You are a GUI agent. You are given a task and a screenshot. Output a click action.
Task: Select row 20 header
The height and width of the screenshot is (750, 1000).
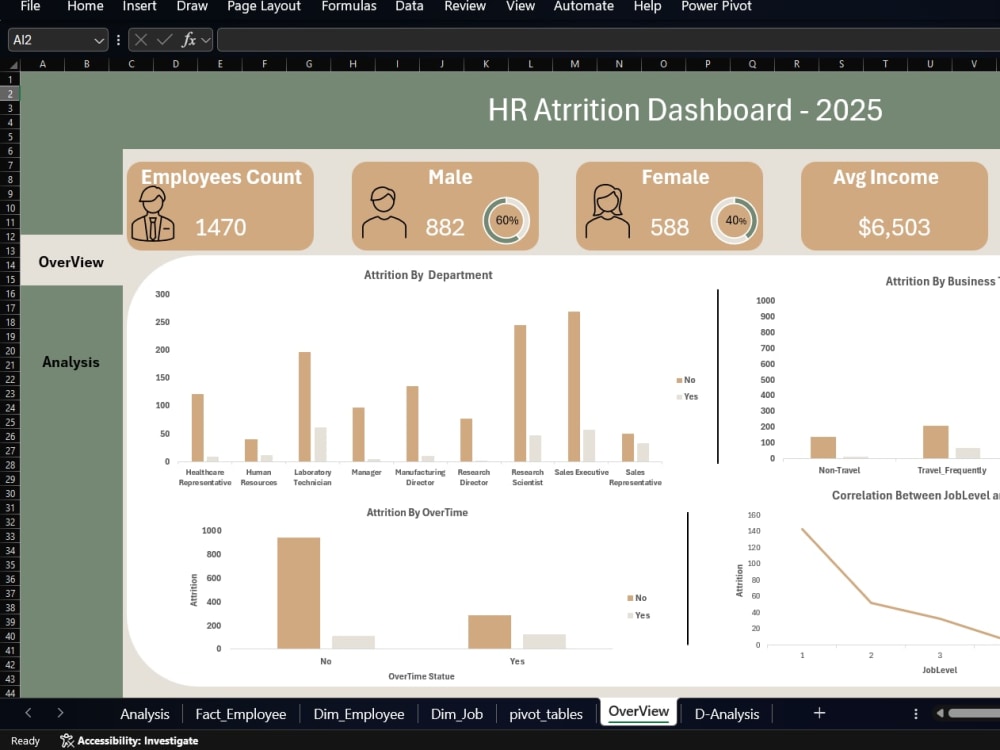click(10, 351)
